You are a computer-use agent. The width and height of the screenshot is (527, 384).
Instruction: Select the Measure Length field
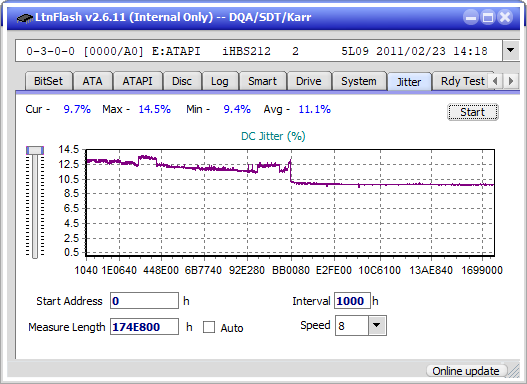click(145, 327)
